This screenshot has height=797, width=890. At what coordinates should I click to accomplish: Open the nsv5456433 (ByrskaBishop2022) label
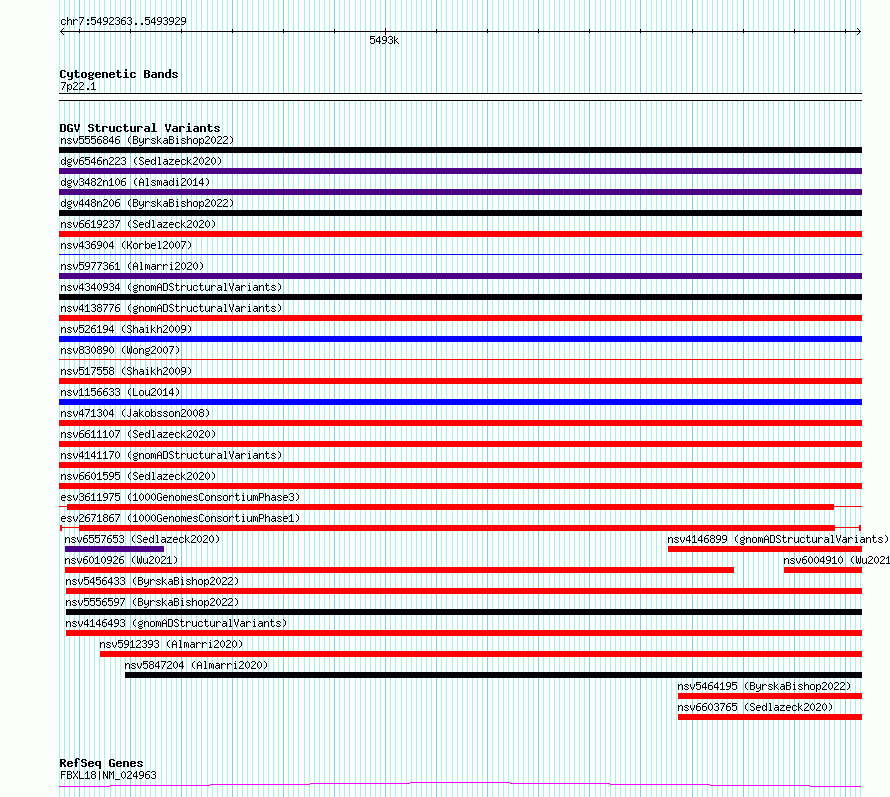(152, 581)
